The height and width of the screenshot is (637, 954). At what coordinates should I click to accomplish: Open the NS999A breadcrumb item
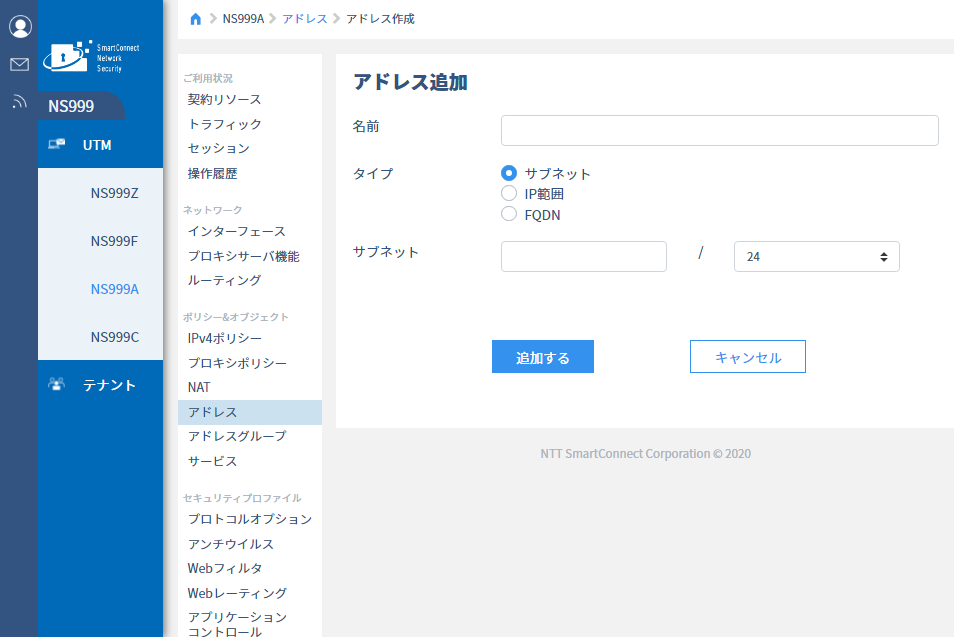pyautogui.click(x=243, y=19)
